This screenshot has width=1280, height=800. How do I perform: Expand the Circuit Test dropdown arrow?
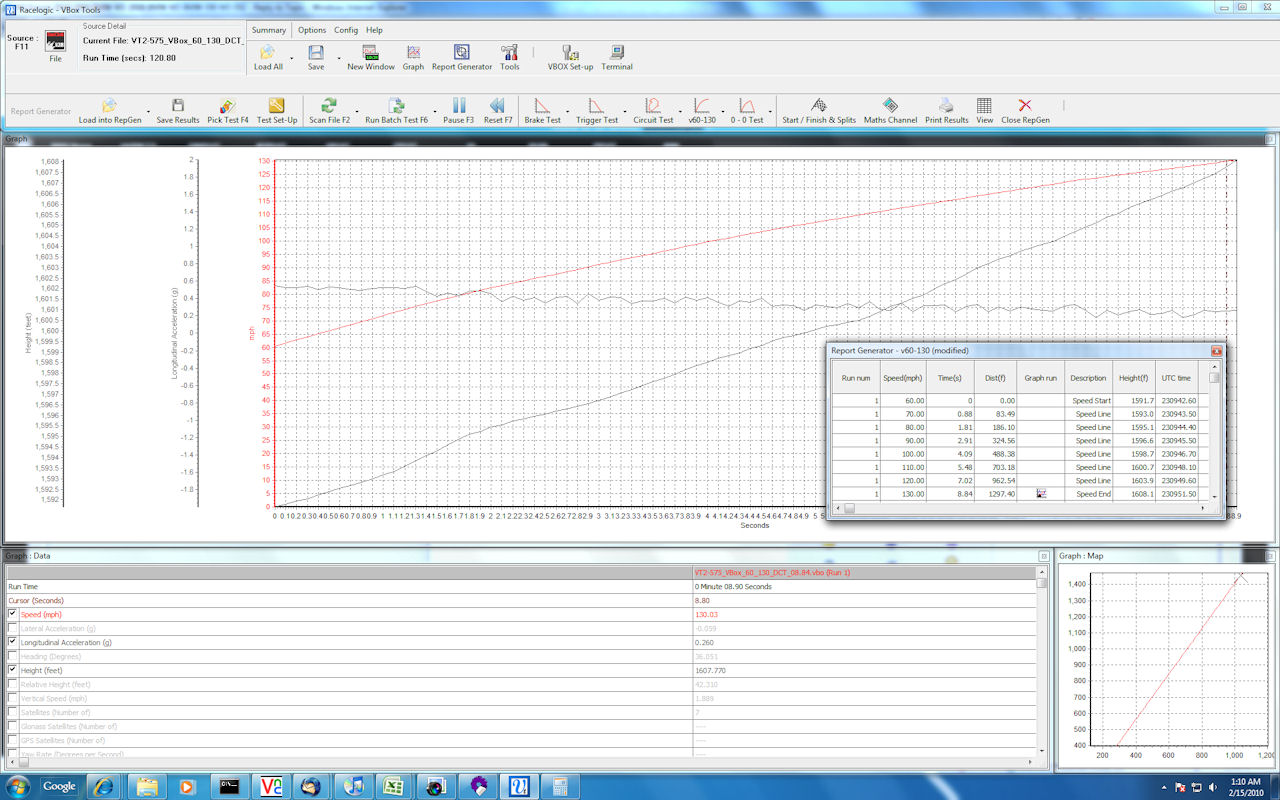(x=680, y=111)
